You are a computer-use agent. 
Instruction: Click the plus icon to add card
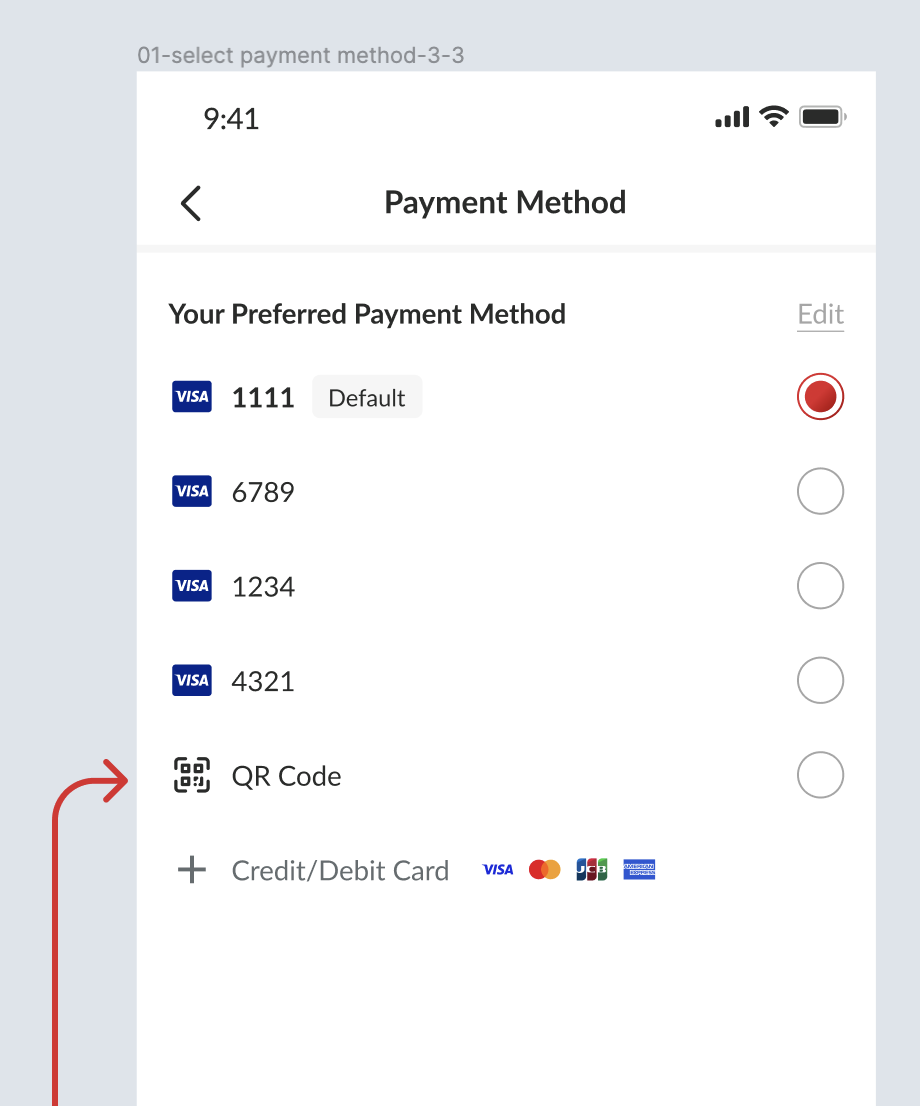pyautogui.click(x=192, y=870)
